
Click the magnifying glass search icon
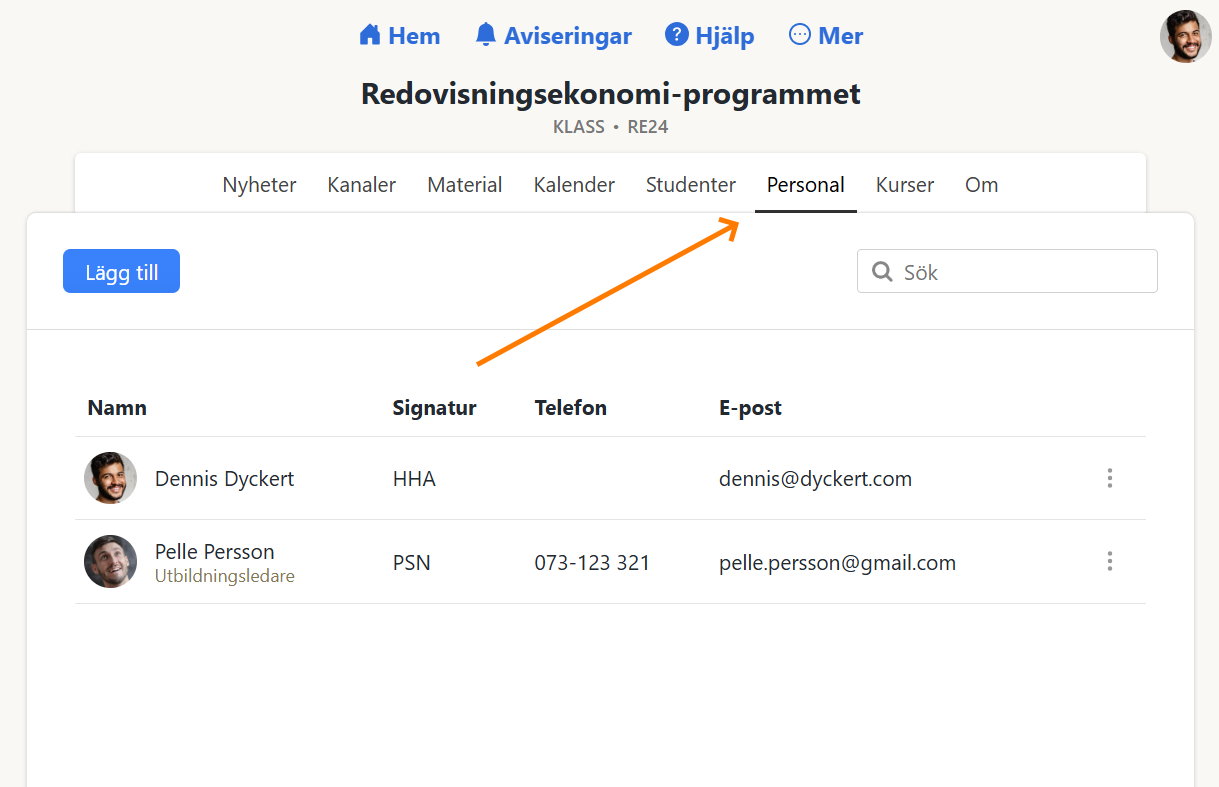point(882,272)
